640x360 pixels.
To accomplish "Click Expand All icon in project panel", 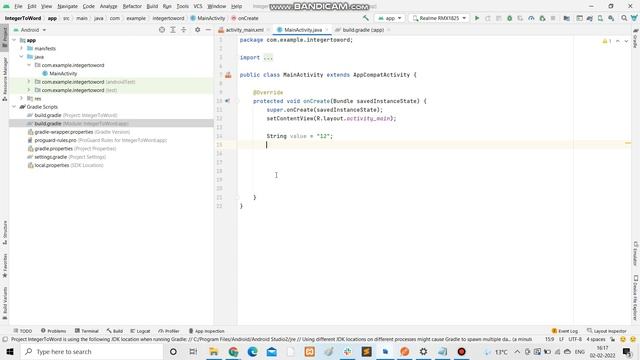I will tap(173, 30).
